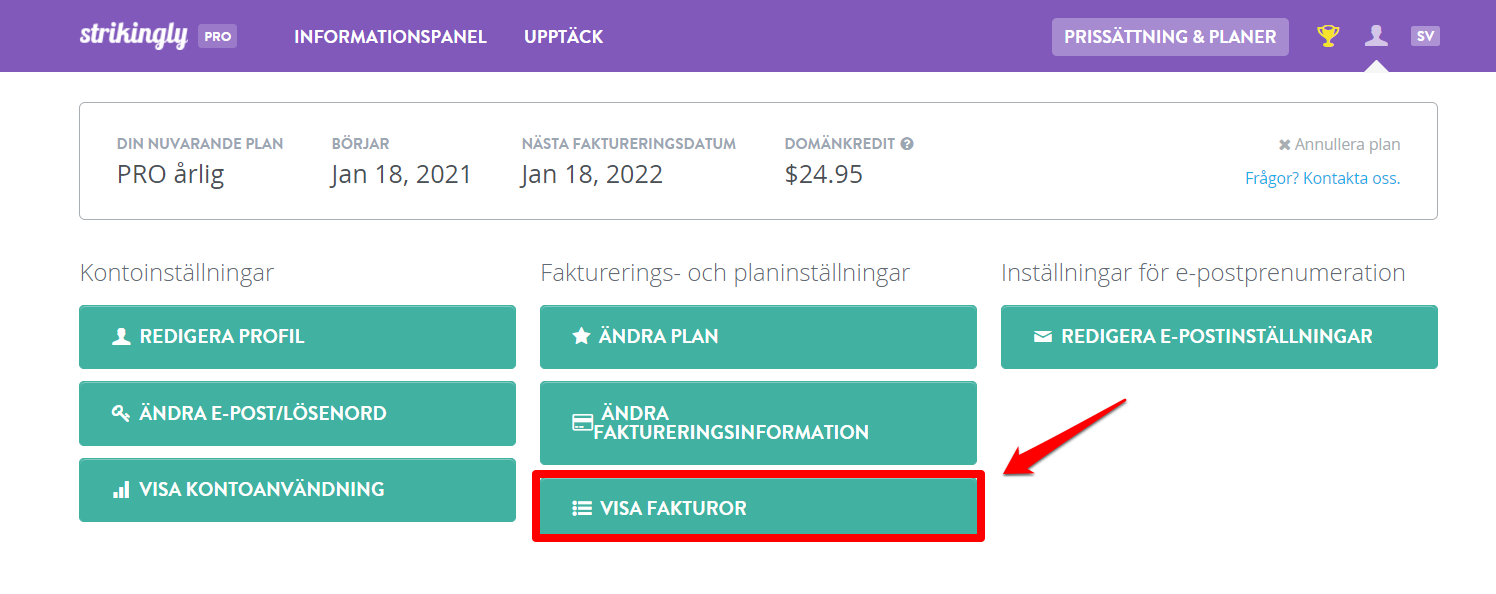Image resolution: width=1496 pixels, height=594 pixels.
Task: Follow the Frågor? Kontakta oss link
Action: [1322, 179]
